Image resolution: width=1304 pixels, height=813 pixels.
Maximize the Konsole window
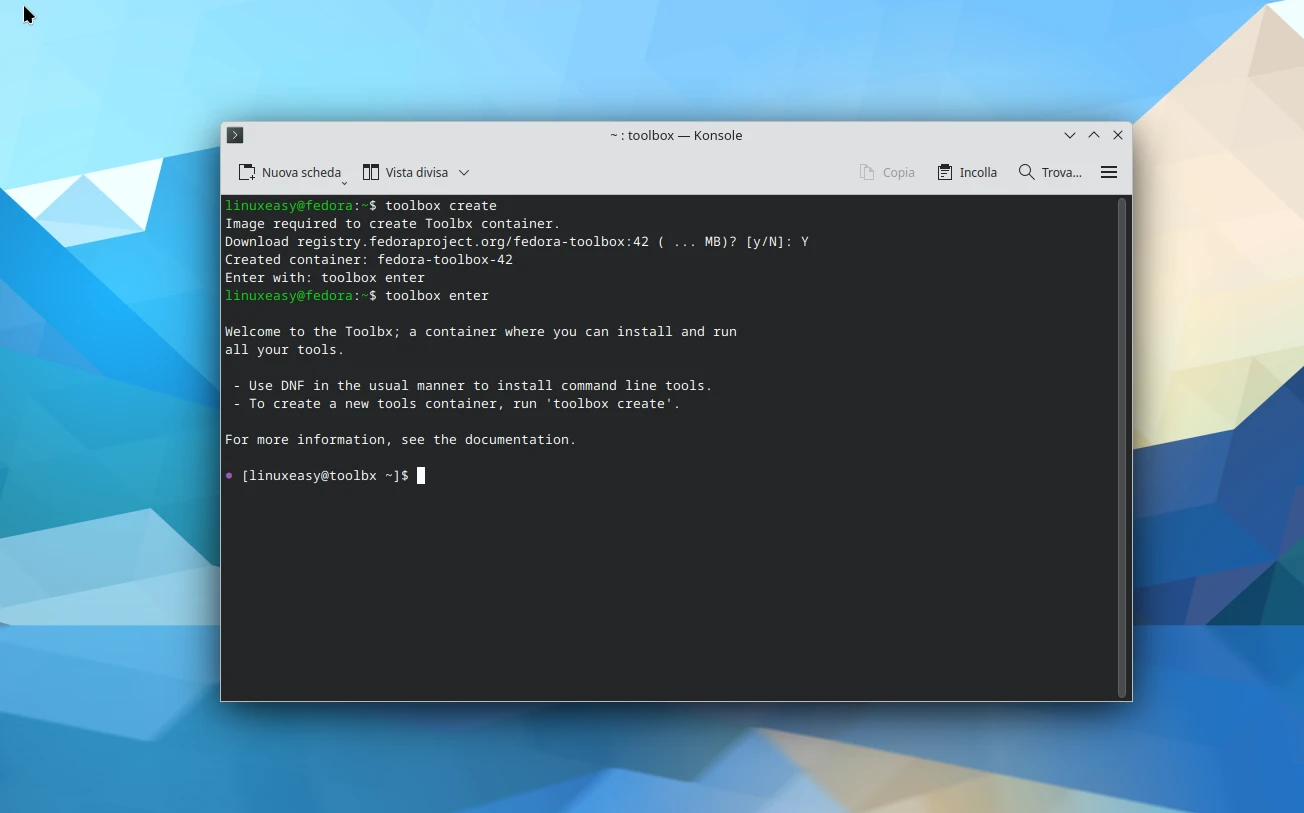(x=1094, y=135)
